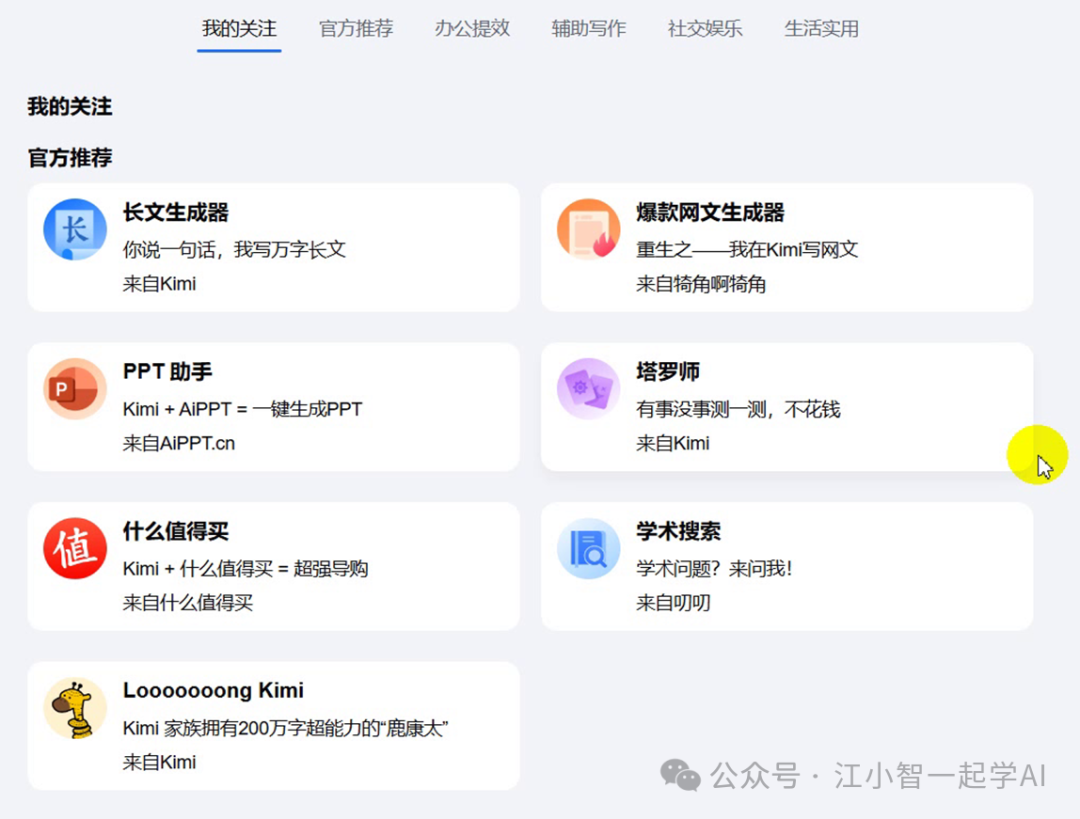
Task: Click the orange 爆款网文生成器 flame icon
Action: pos(588,229)
